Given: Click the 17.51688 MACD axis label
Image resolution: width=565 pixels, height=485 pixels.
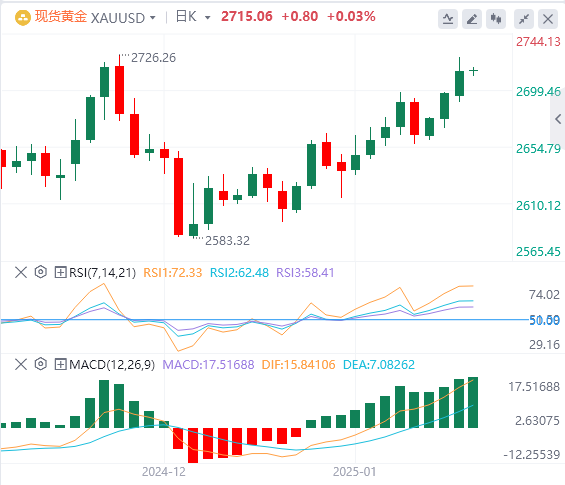Looking at the screenshot, I should coord(534,387).
